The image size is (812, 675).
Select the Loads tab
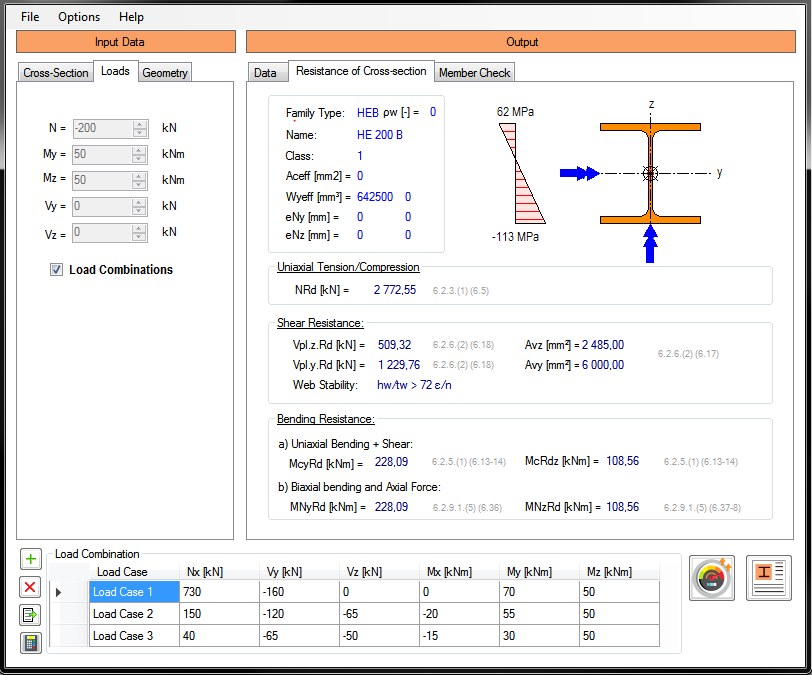(x=115, y=71)
